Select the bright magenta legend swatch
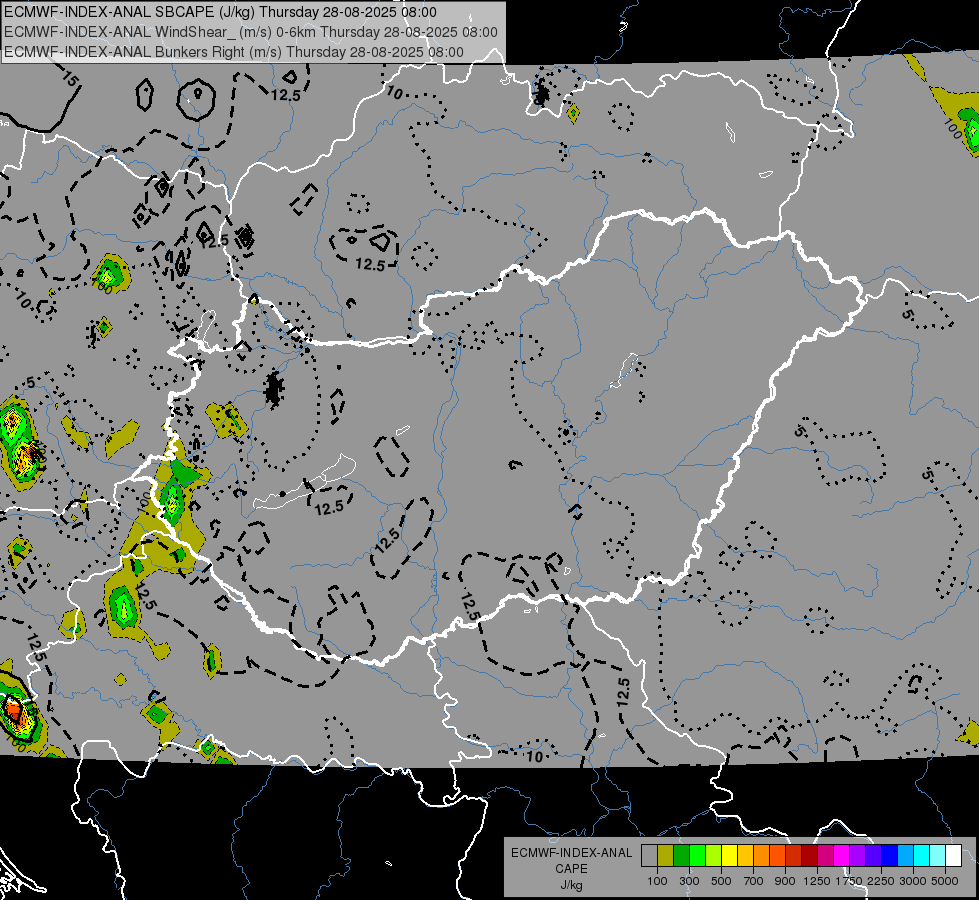The image size is (979, 900). (842, 856)
